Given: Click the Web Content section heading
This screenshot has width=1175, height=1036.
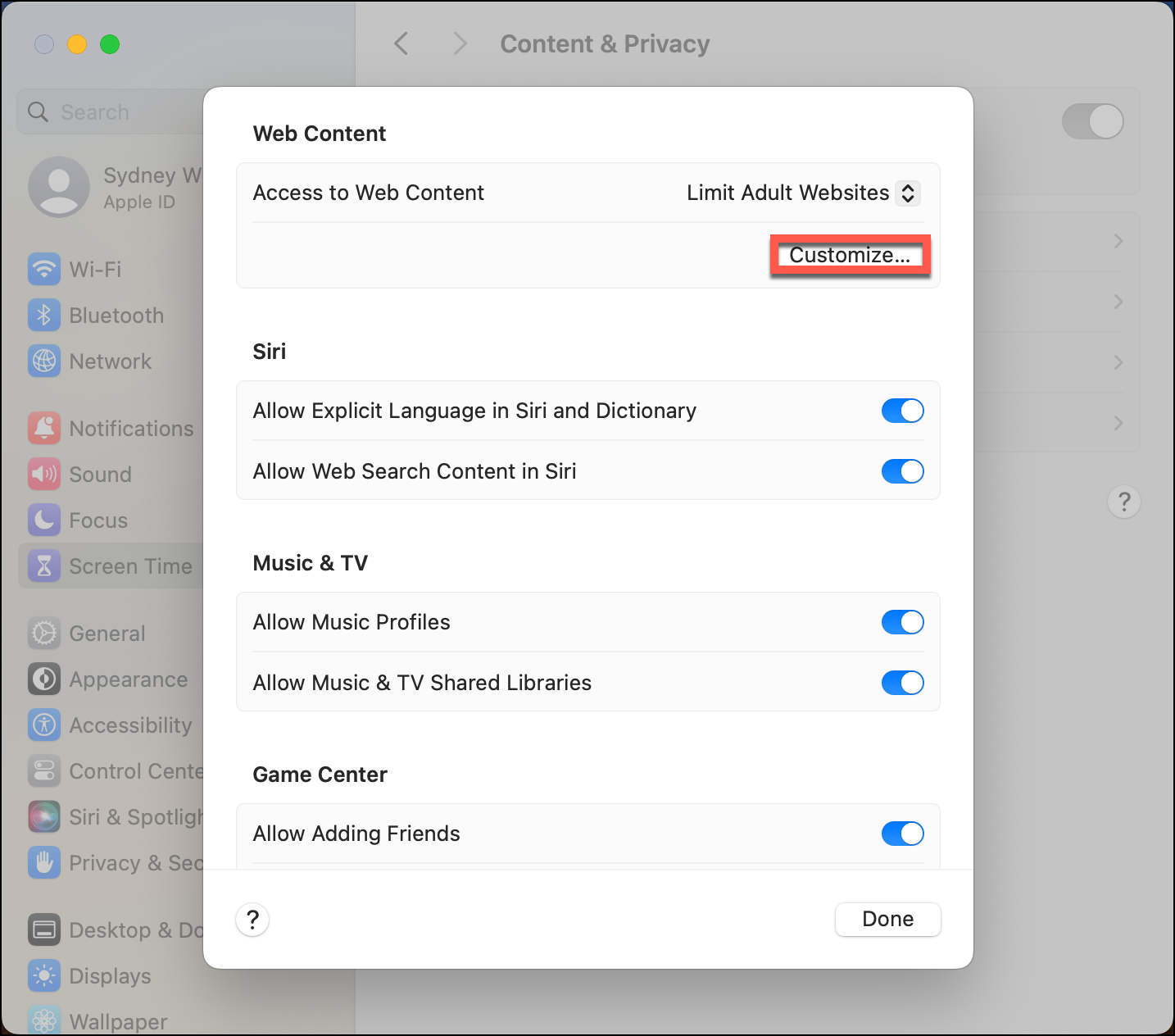Looking at the screenshot, I should pos(320,134).
